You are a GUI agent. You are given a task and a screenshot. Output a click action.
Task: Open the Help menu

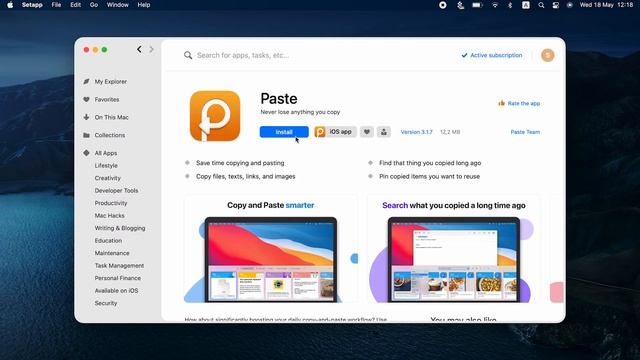pos(144,5)
